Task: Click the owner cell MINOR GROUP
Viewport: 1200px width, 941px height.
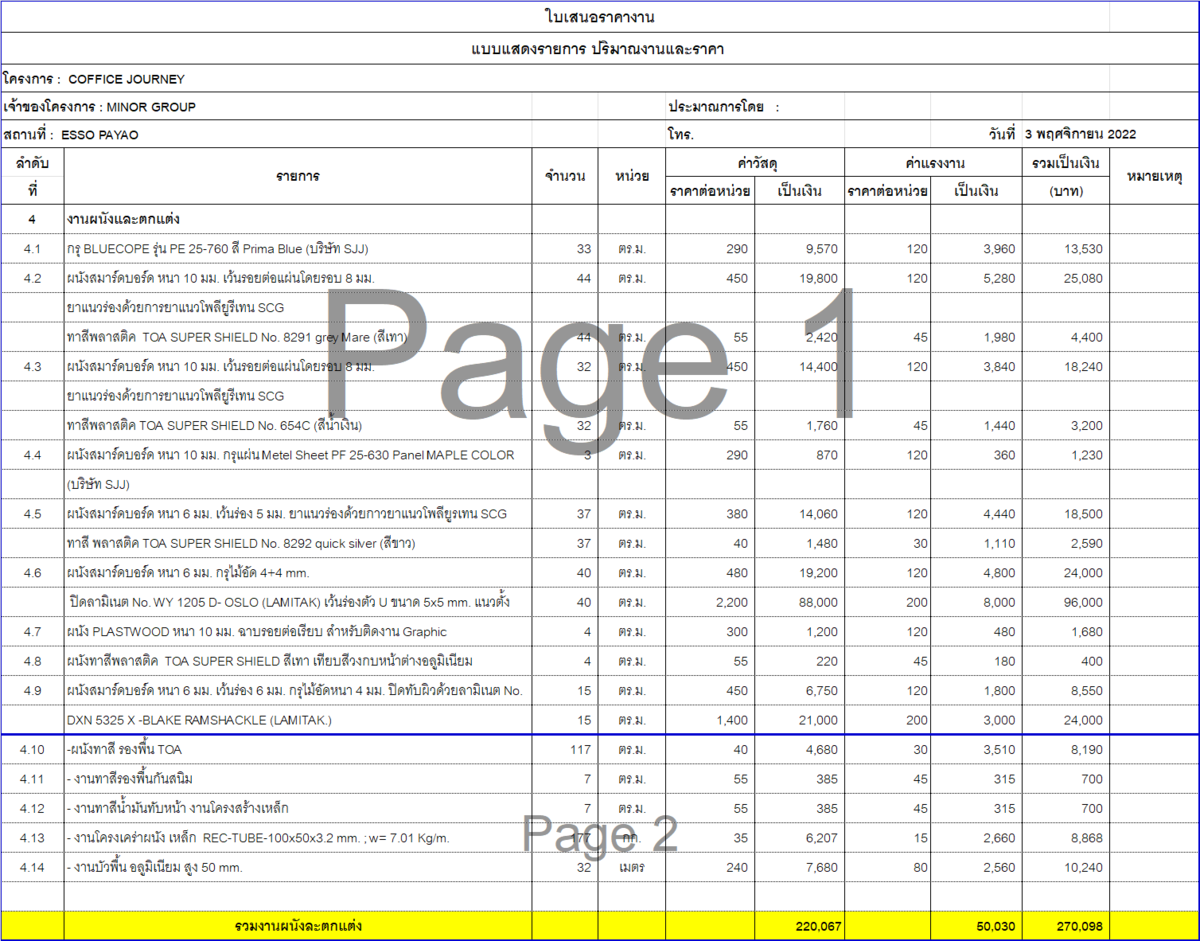Action: tap(151, 107)
